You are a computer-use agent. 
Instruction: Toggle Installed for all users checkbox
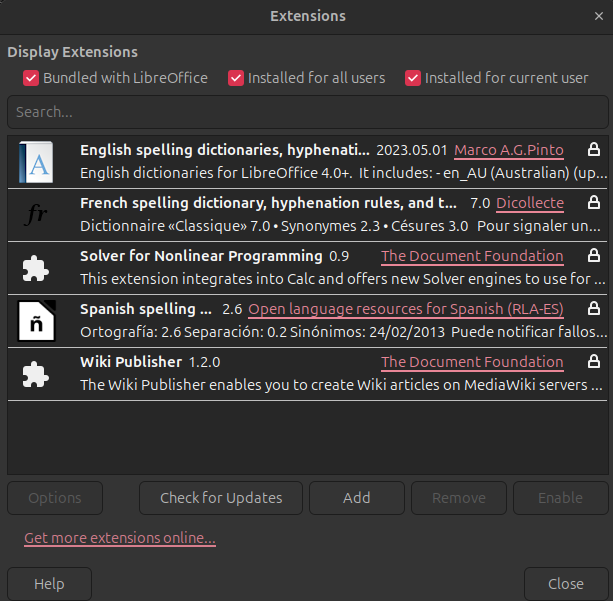click(236, 78)
